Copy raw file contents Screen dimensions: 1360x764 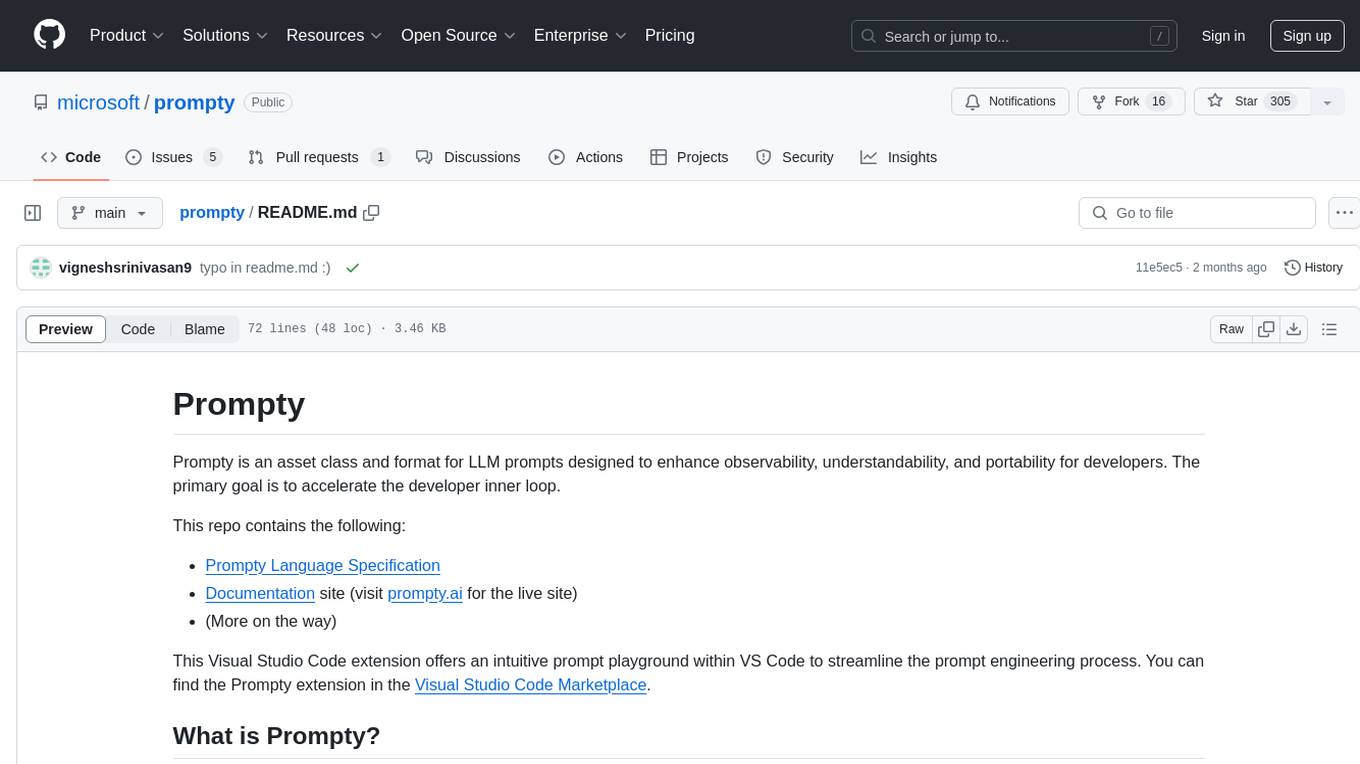[1266, 329]
